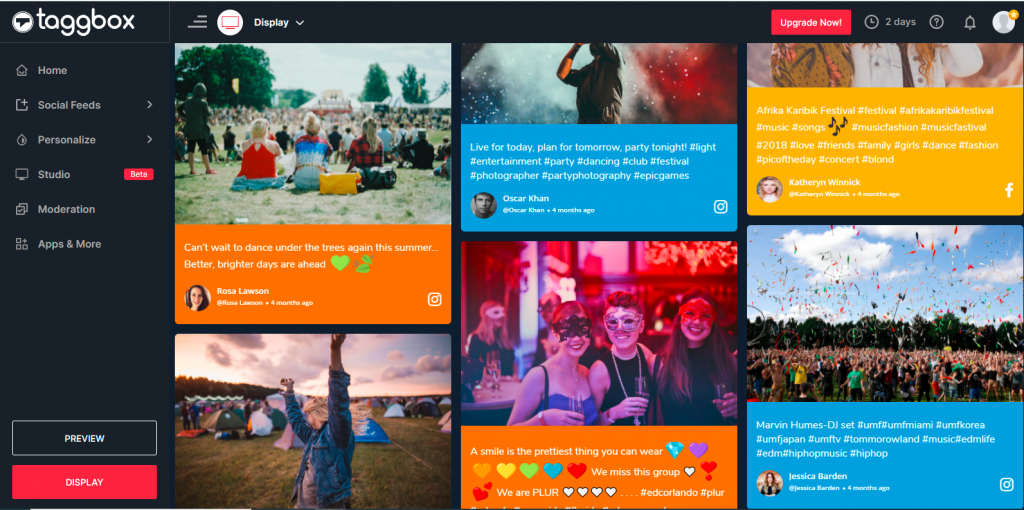Go to Home in the sidebar

52,70
